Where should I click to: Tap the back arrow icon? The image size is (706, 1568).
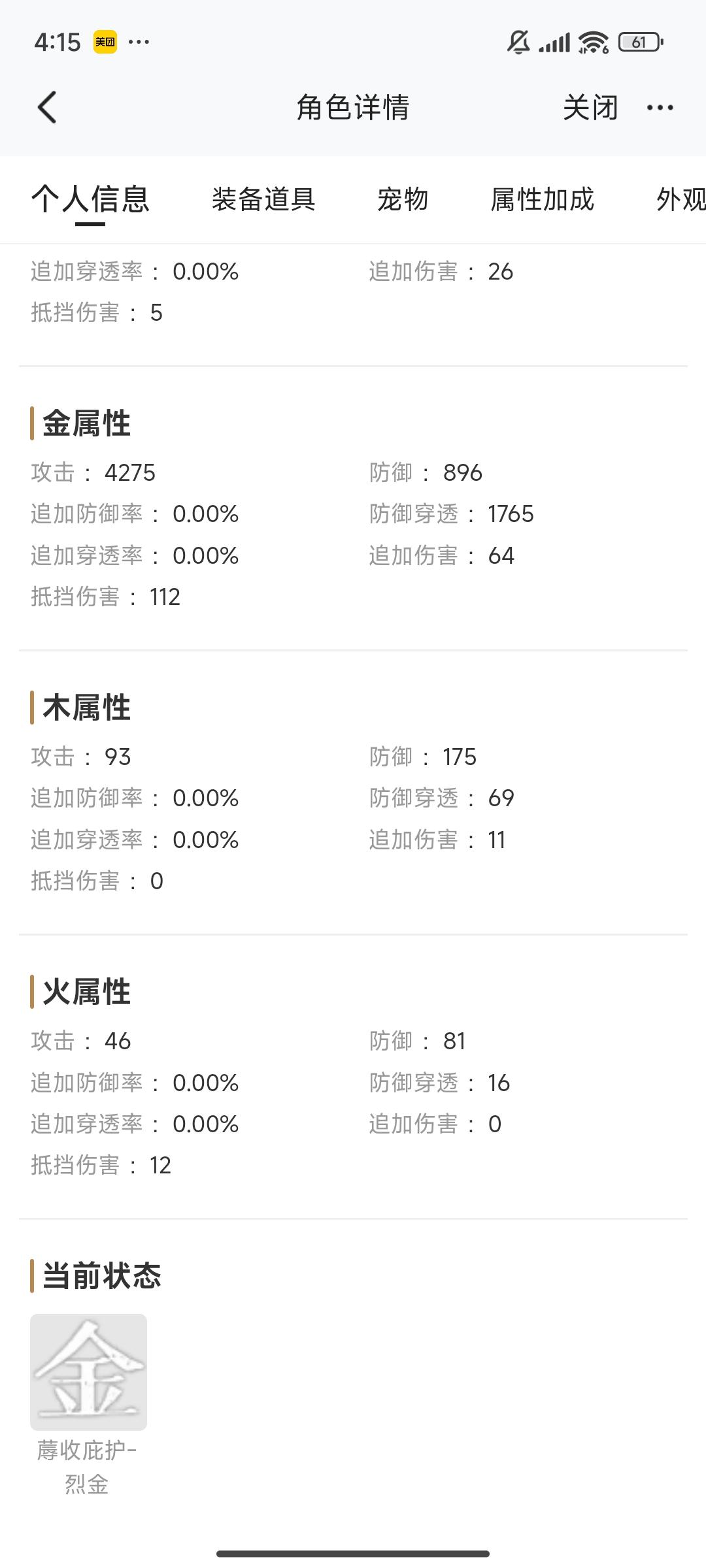click(47, 107)
